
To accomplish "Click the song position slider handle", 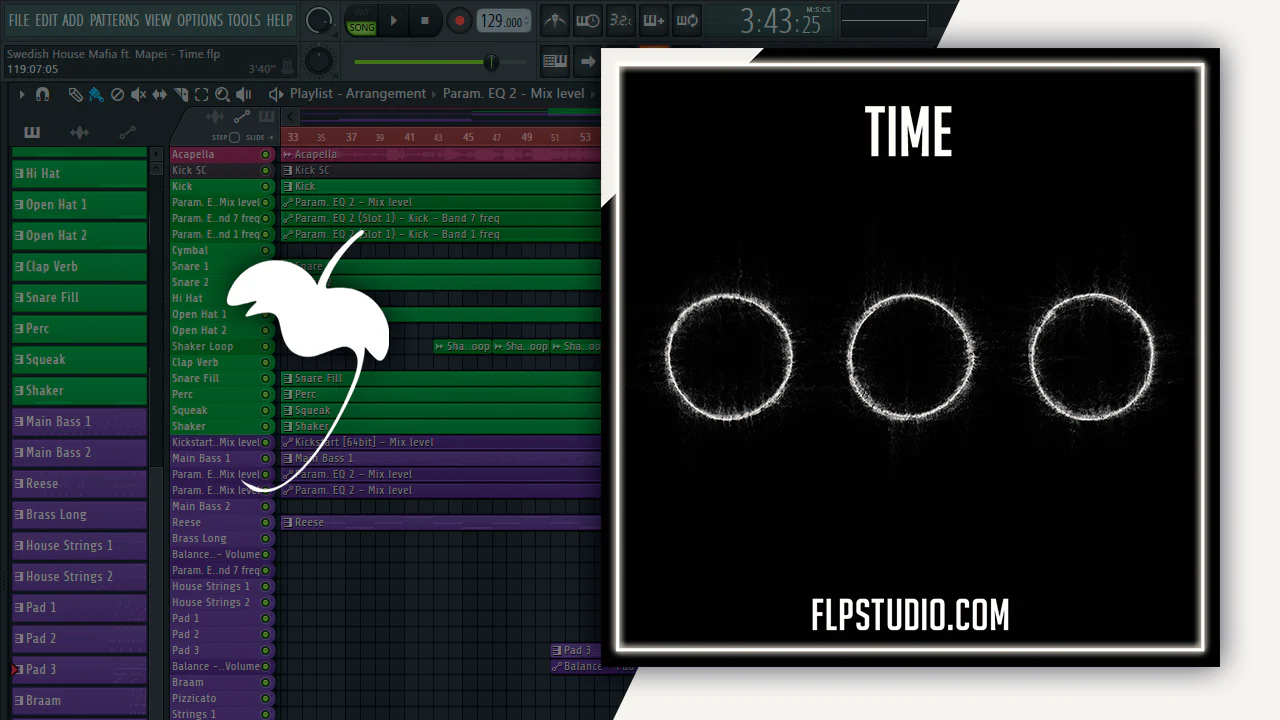I will coord(491,62).
